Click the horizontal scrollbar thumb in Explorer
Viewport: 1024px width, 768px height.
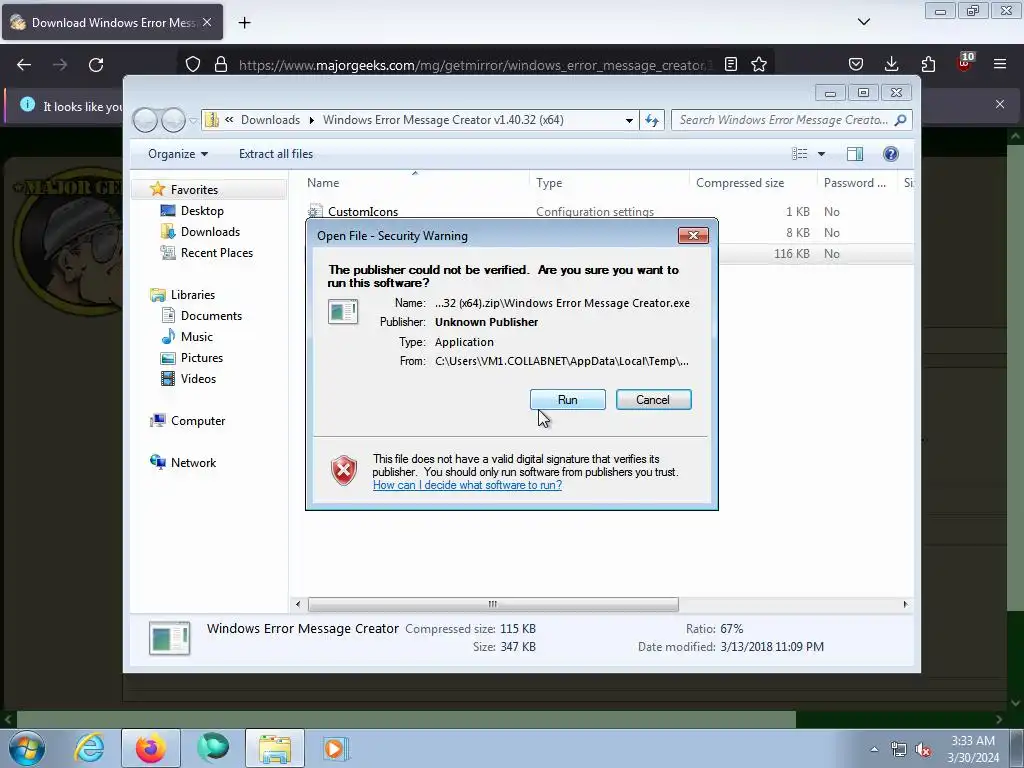493,604
